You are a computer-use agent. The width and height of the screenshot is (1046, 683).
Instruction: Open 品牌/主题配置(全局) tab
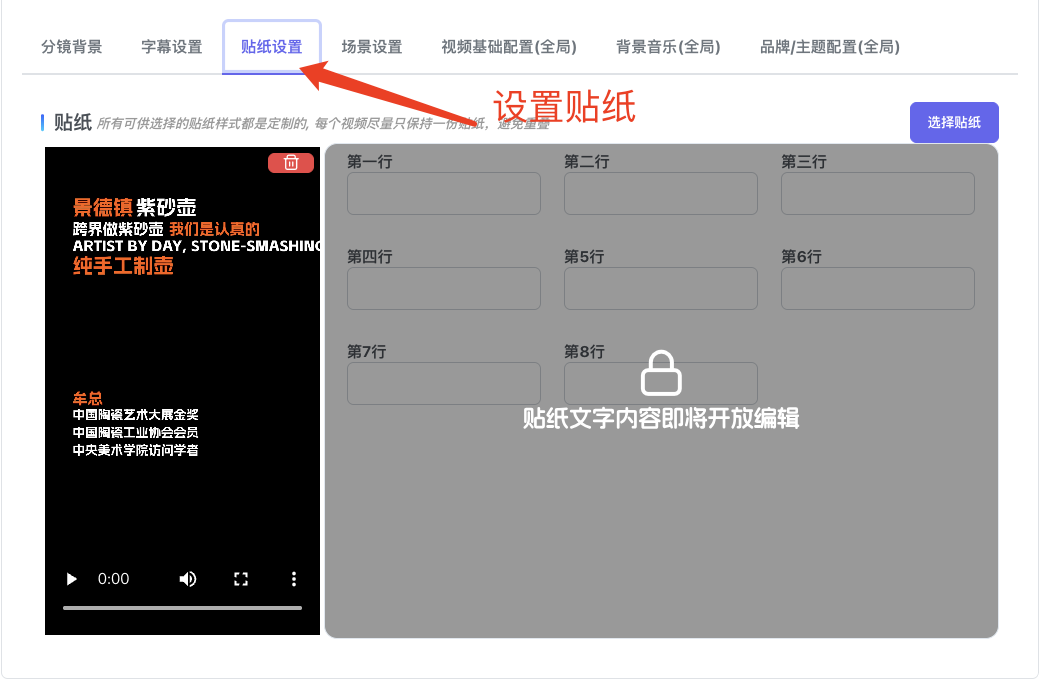tap(829, 47)
